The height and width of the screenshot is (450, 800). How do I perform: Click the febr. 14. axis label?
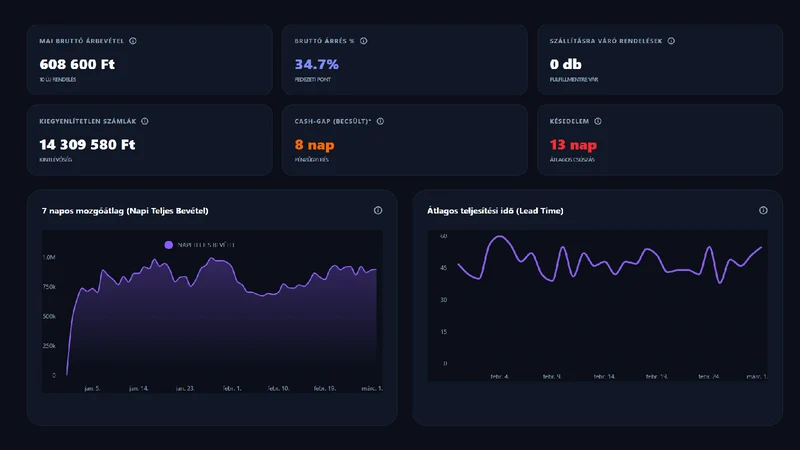coord(604,377)
